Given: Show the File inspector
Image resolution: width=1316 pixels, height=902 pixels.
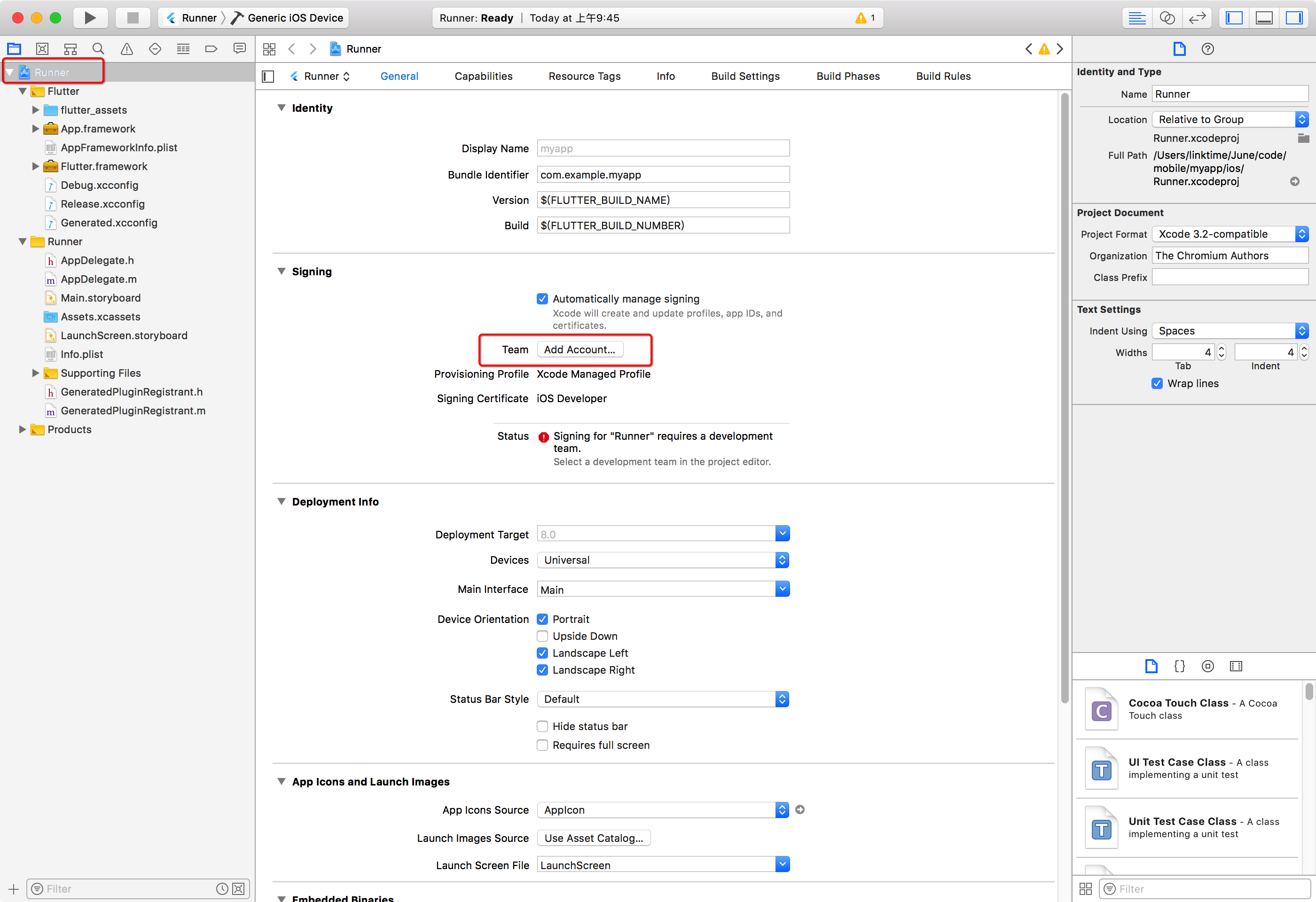Looking at the screenshot, I should [x=1180, y=49].
